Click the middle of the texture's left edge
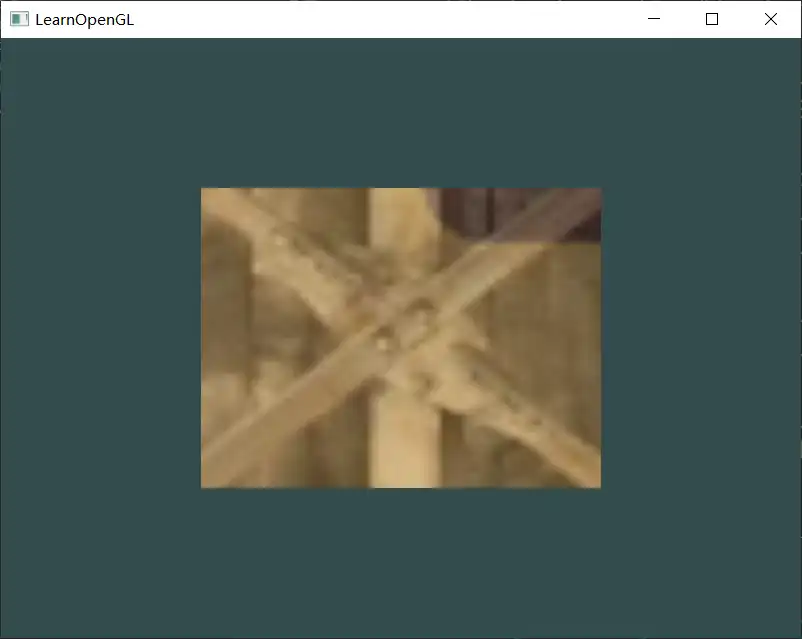Viewport: 802px width, 639px height. 205,338
